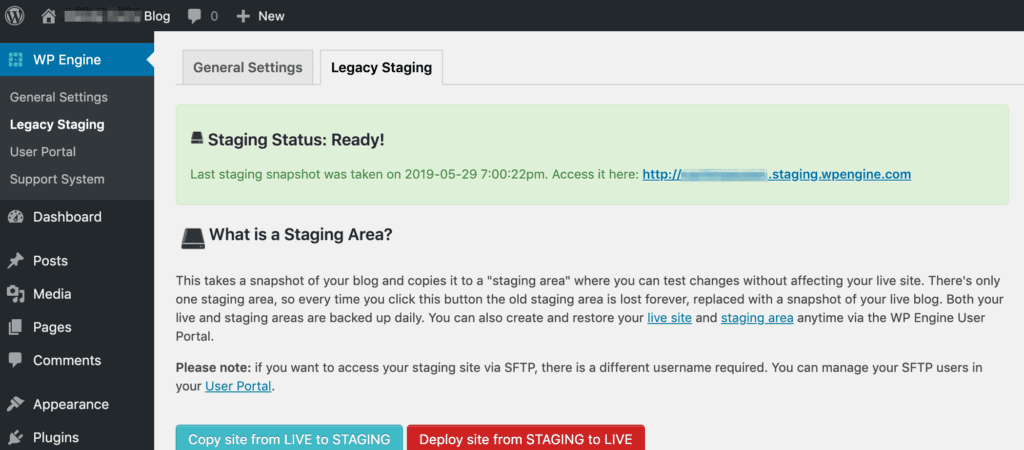The width and height of the screenshot is (1024, 450).
Task: Click the Pages icon in sidebar
Action: point(16,328)
